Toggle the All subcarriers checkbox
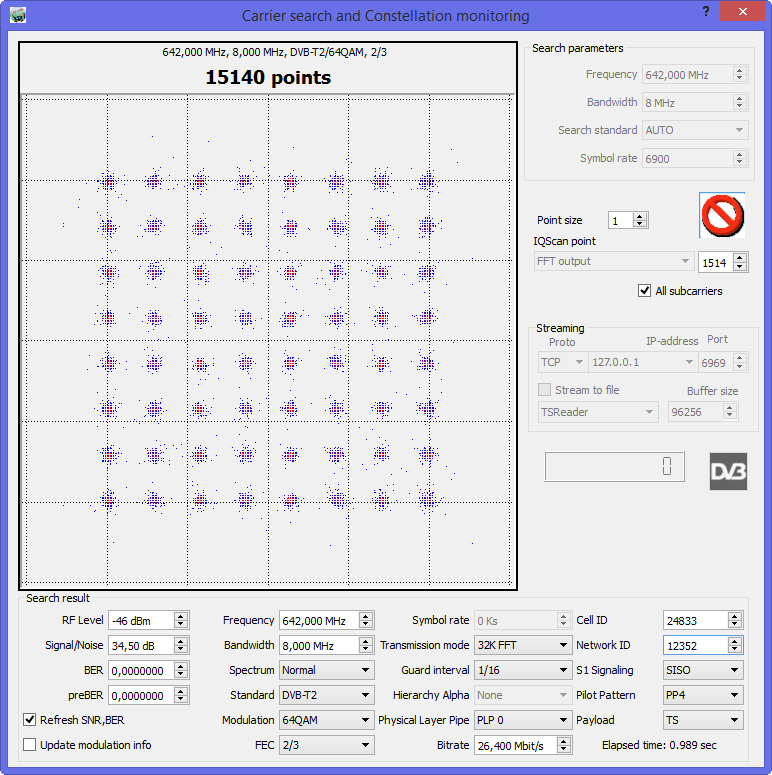 click(644, 291)
